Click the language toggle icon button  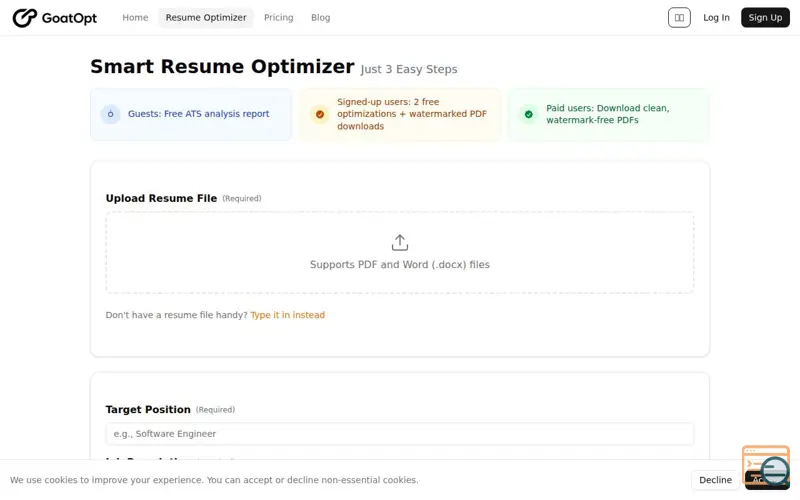[679, 18]
